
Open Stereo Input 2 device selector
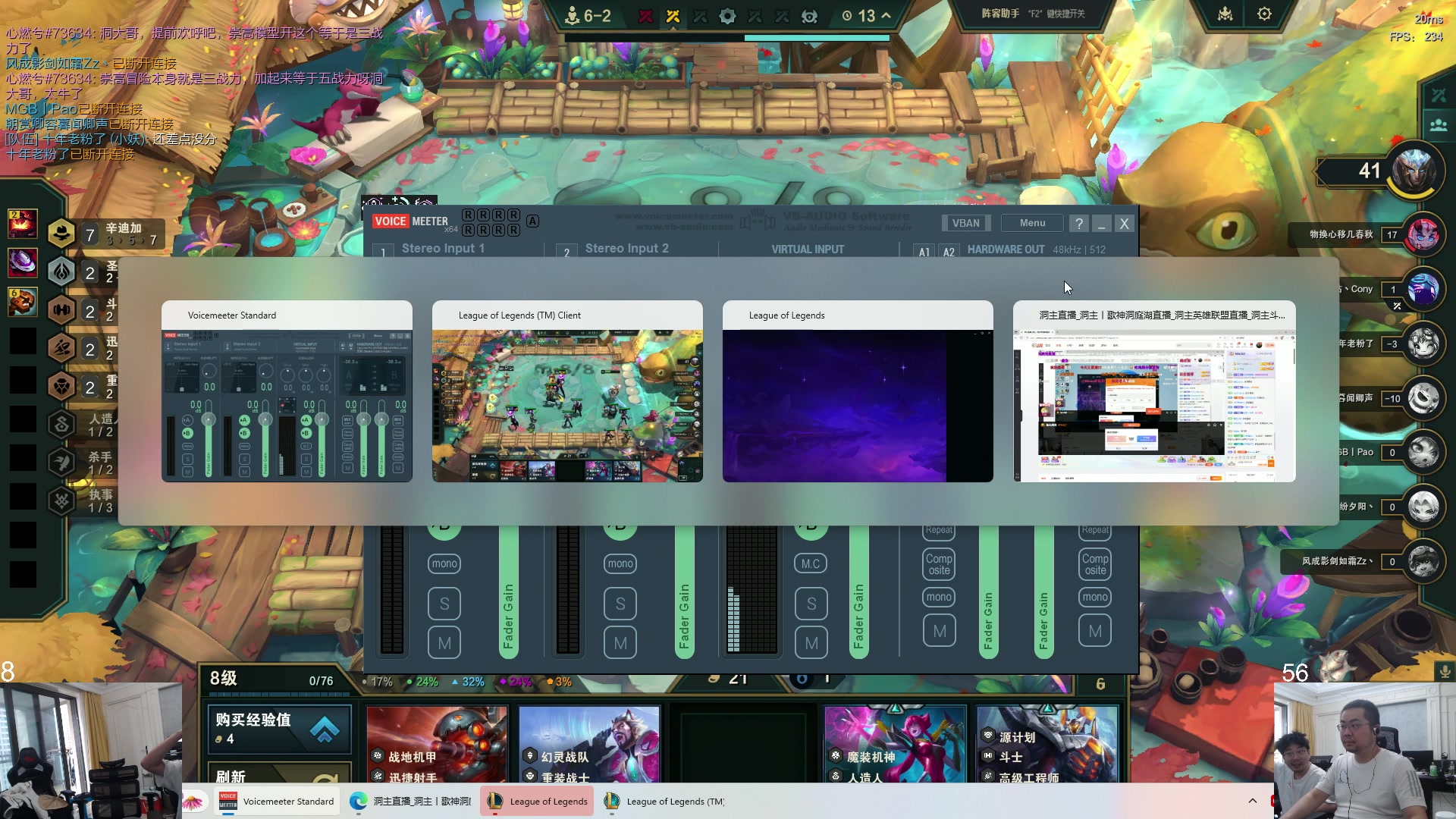click(627, 249)
